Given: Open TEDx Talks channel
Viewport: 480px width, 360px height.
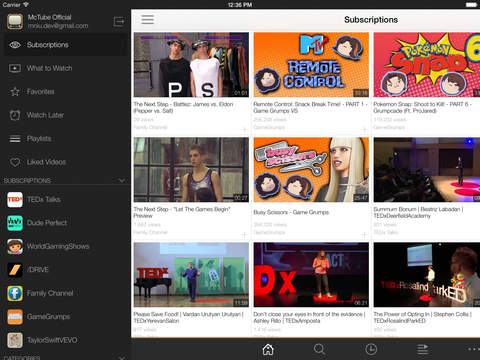Looking at the screenshot, I should (65, 199).
